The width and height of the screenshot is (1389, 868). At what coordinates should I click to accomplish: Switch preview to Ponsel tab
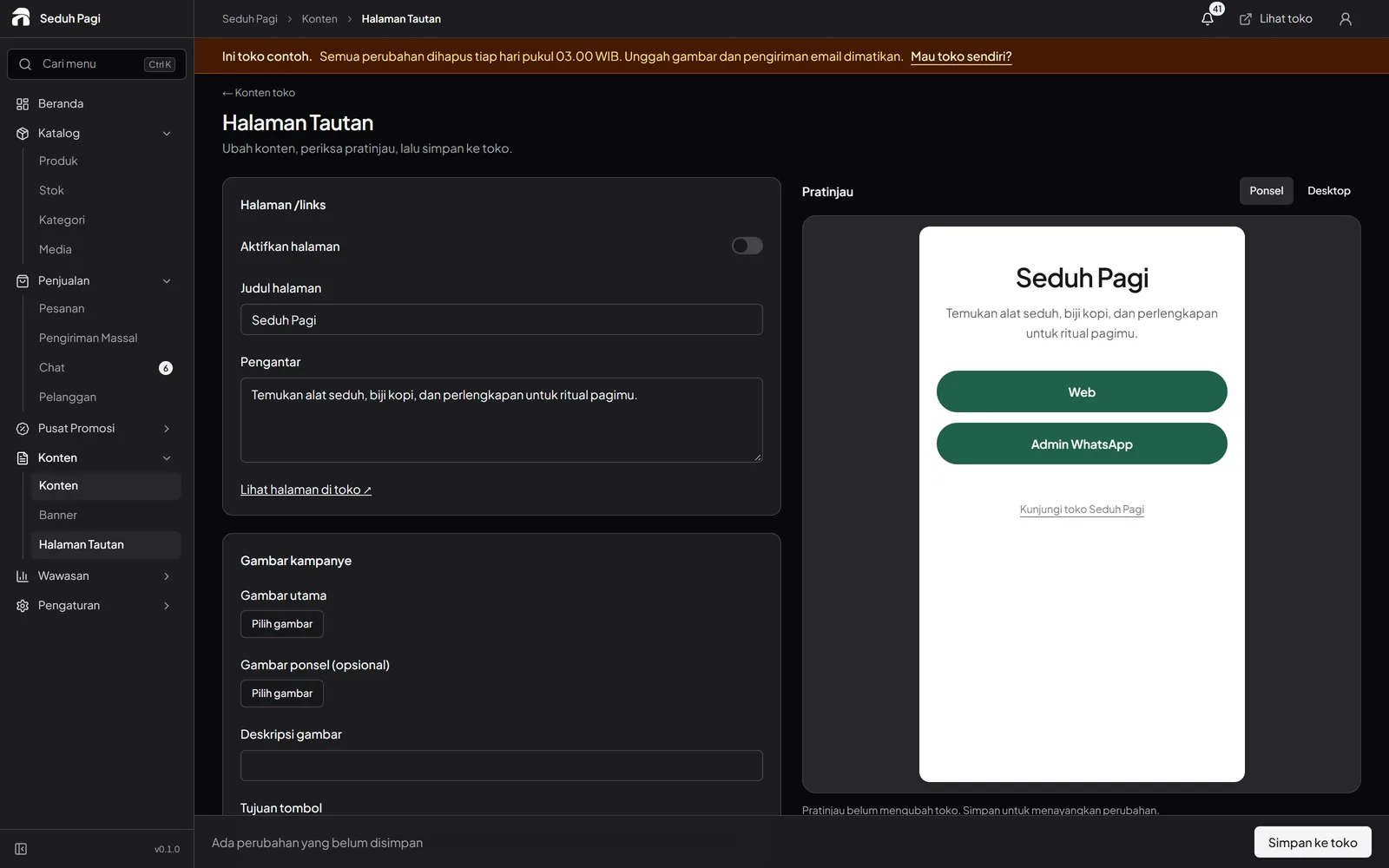pyautogui.click(x=1266, y=191)
